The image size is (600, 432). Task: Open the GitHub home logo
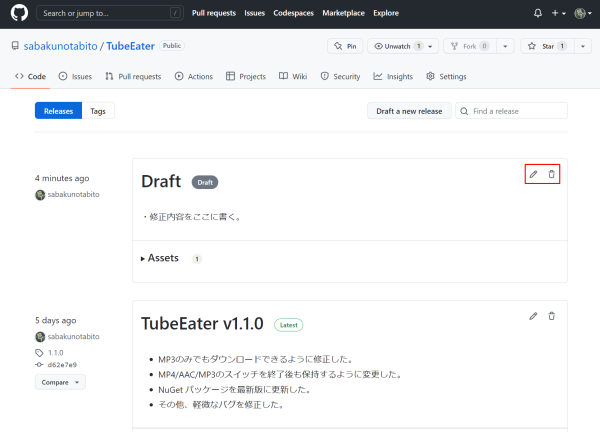click(x=19, y=13)
